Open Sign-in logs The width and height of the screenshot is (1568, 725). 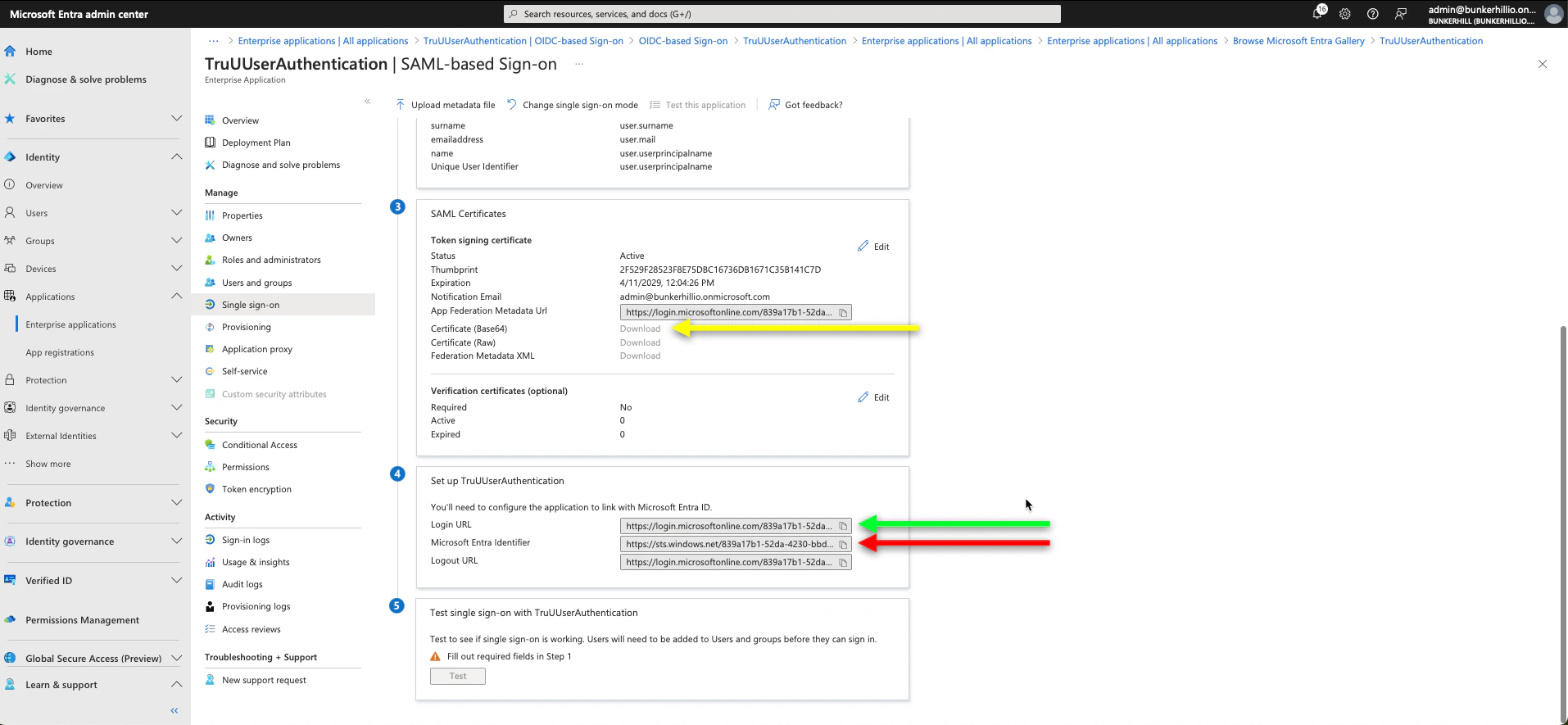tap(245, 540)
